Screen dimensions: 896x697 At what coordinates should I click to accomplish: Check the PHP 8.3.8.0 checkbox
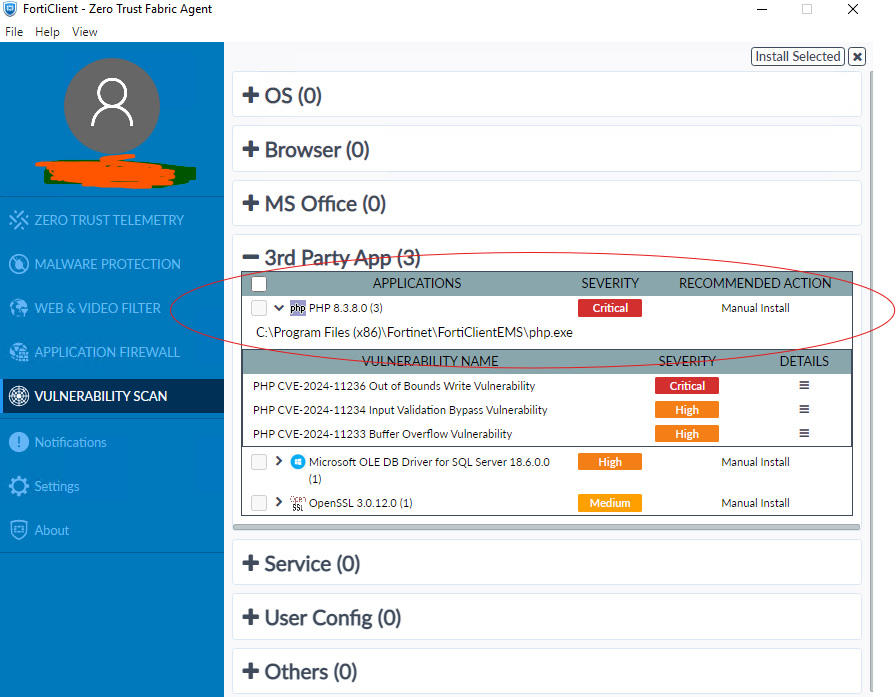click(x=259, y=308)
